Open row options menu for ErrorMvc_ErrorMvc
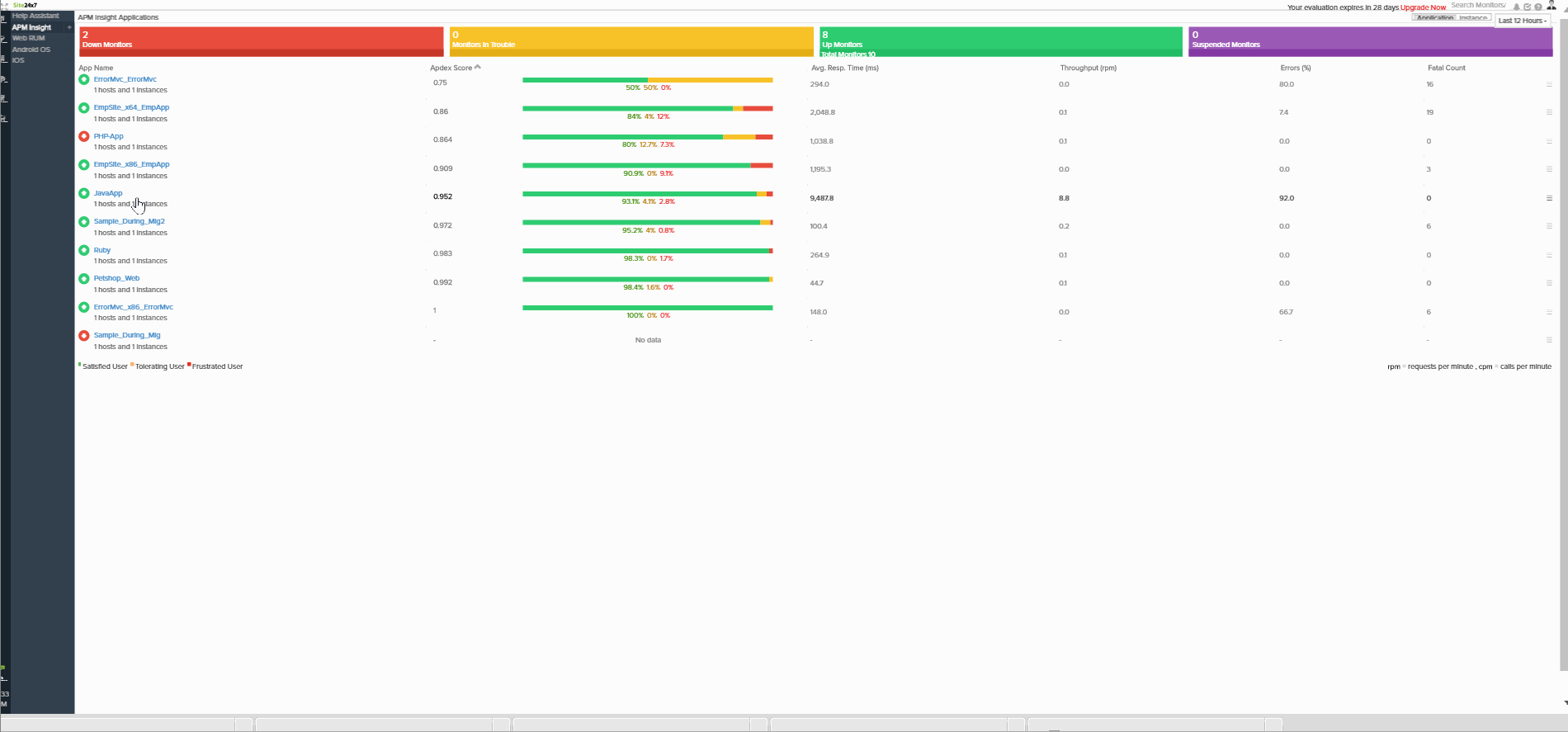The width and height of the screenshot is (1568, 732). click(1549, 84)
